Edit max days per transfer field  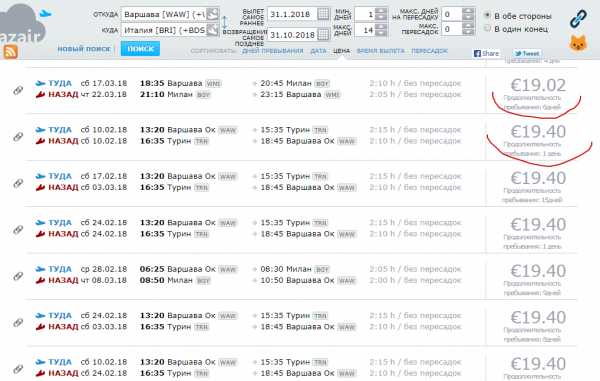pyautogui.click(x=452, y=15)
